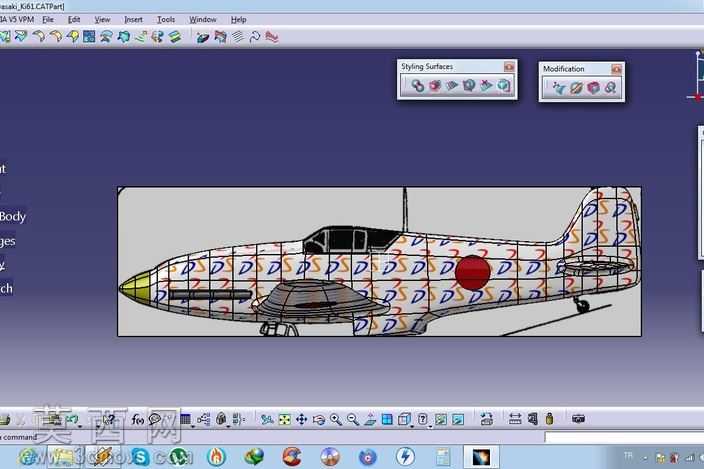Click the last teal globe icon in Styling Surfaces
Image resolution: width=704 pixels, height=469 pixels.
[x=504, y=85]
